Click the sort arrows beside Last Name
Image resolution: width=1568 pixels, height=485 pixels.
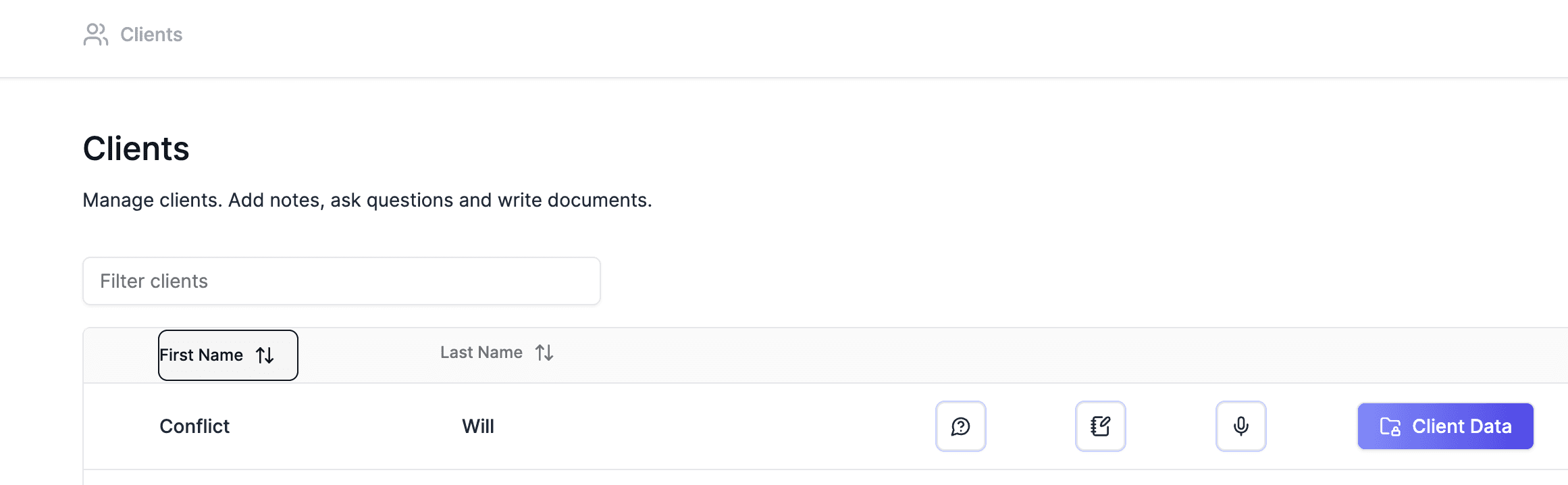coord(544,353)
